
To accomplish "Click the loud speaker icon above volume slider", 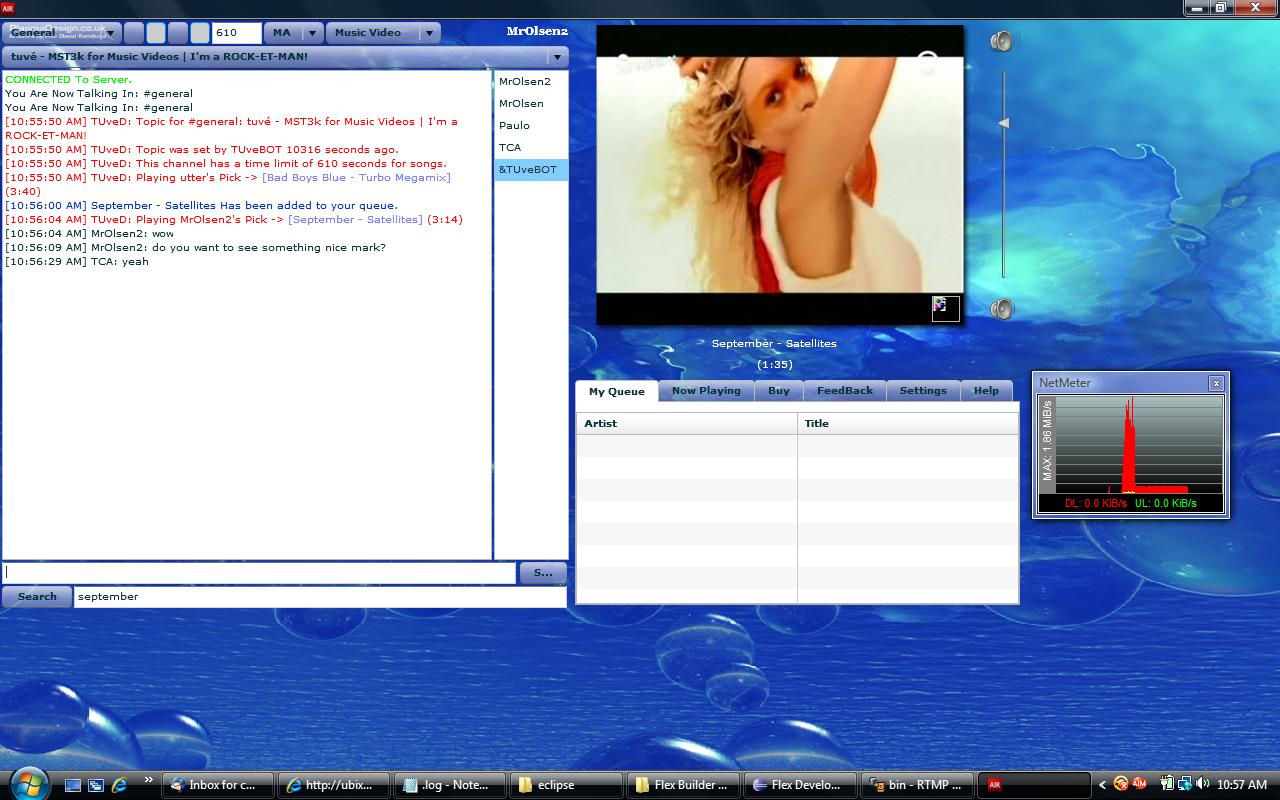I will click(x=1001, y=41).
